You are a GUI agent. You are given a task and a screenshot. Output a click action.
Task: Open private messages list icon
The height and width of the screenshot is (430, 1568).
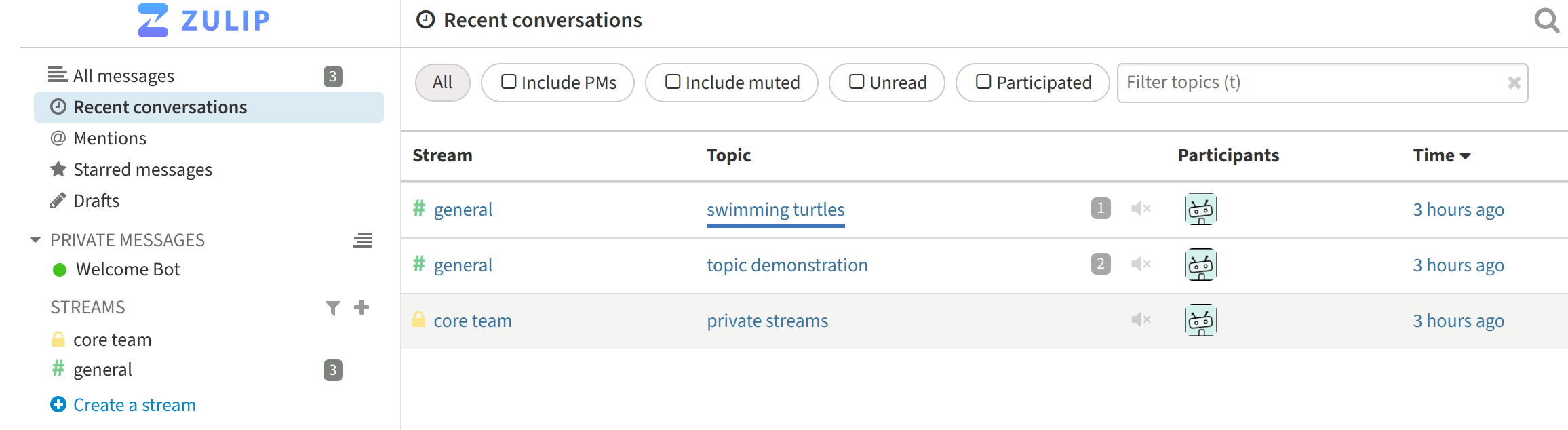(362, 240)
